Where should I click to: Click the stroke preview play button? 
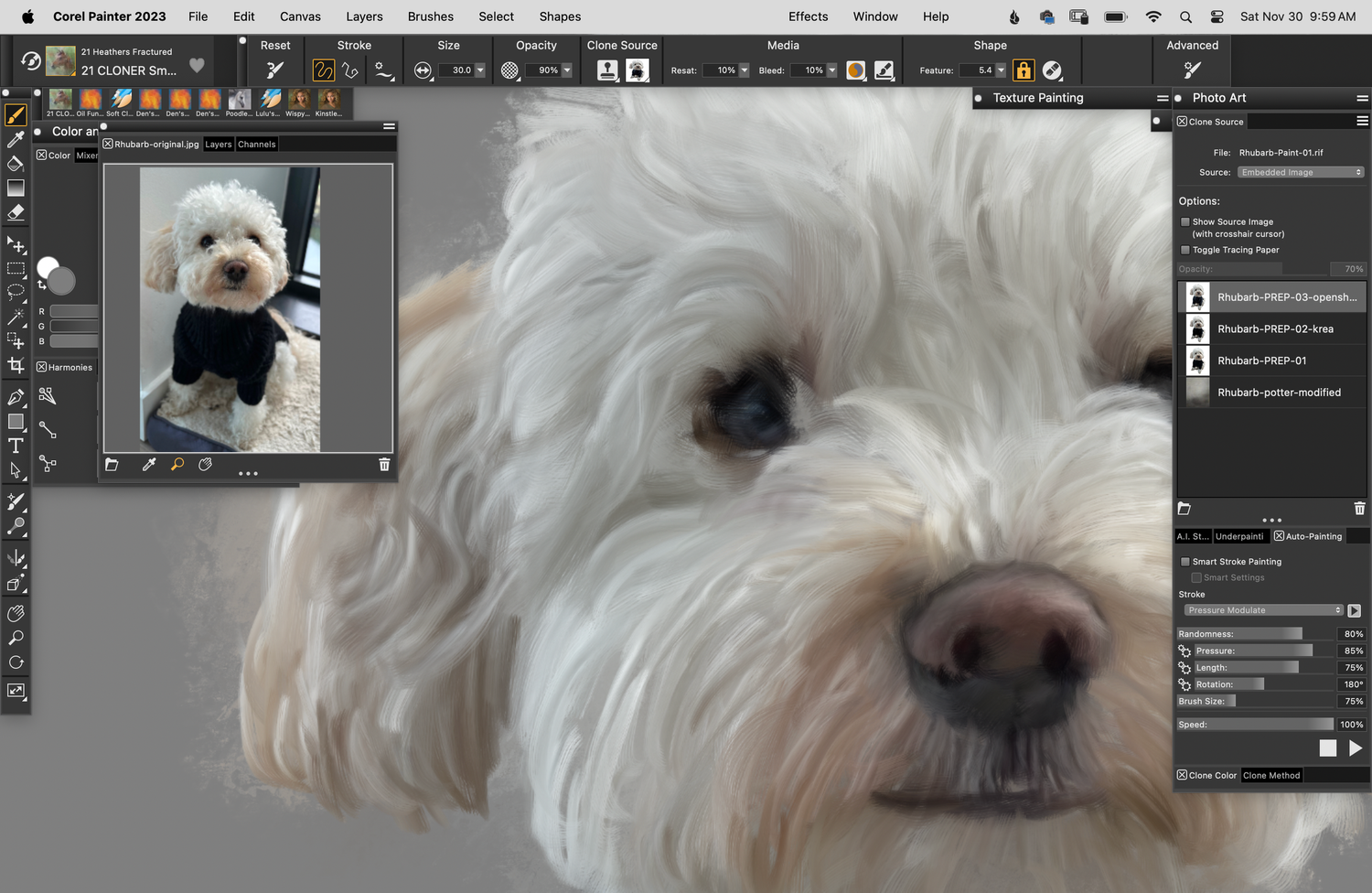pos(1355,610)
